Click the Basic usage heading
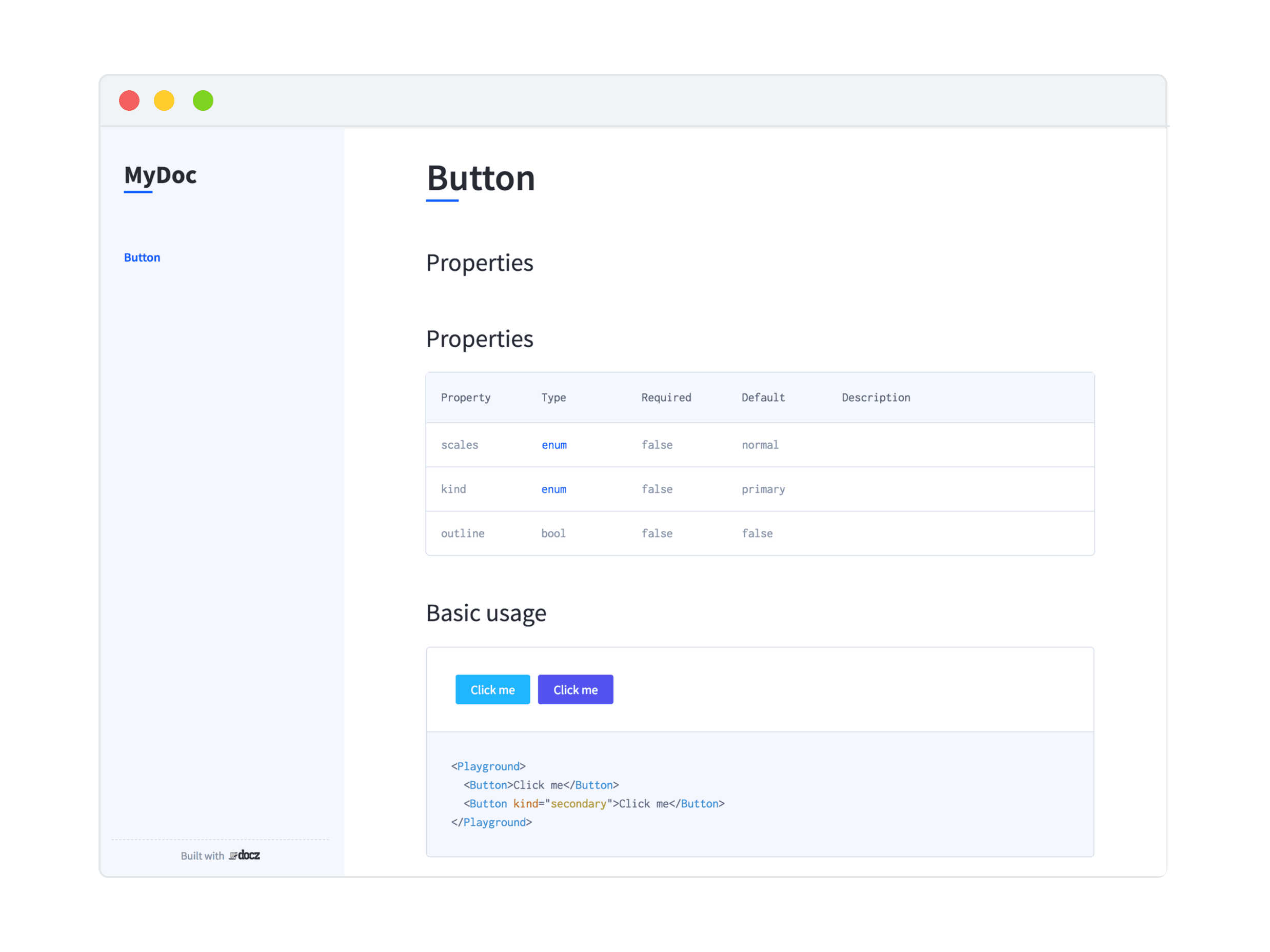 pyautogui.click(x=486, y=613)
